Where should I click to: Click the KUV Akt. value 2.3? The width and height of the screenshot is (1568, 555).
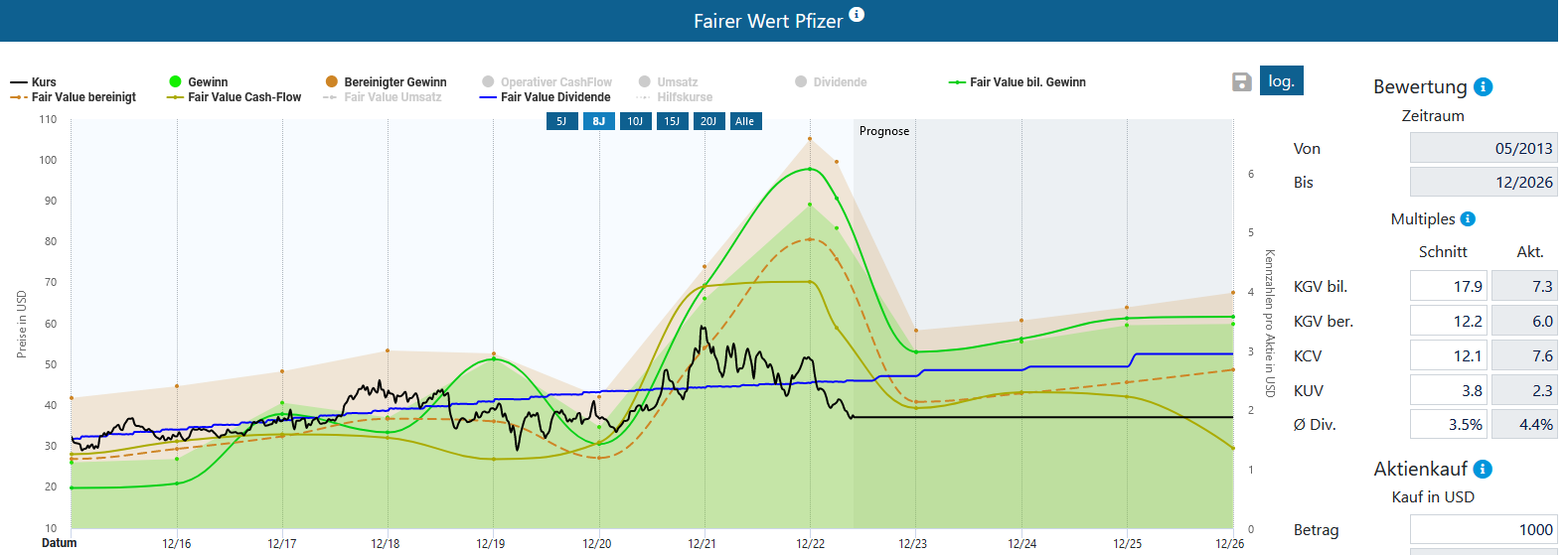tap(1524, 390)
